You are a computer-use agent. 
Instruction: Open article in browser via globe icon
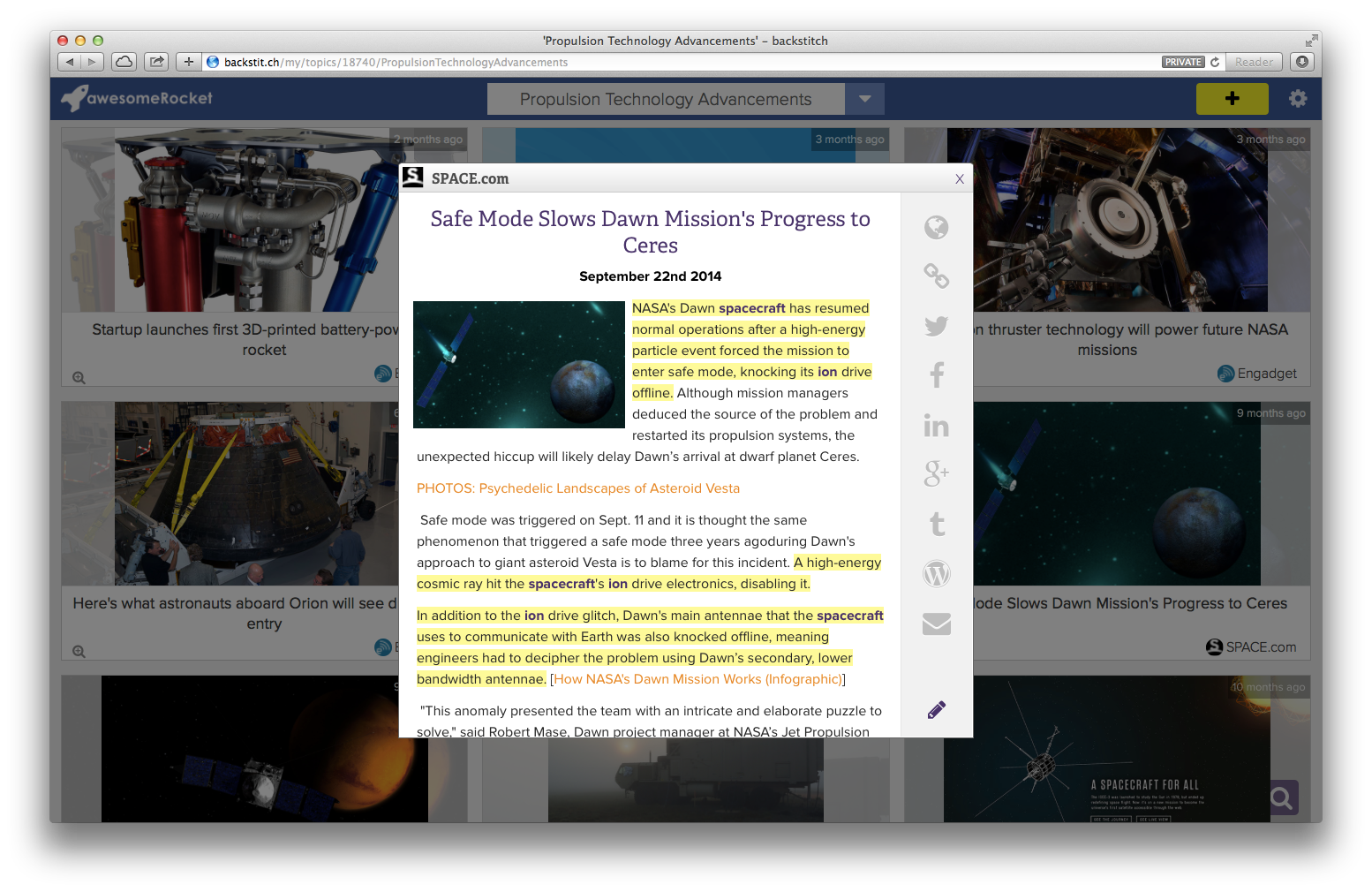click(936, 228)
